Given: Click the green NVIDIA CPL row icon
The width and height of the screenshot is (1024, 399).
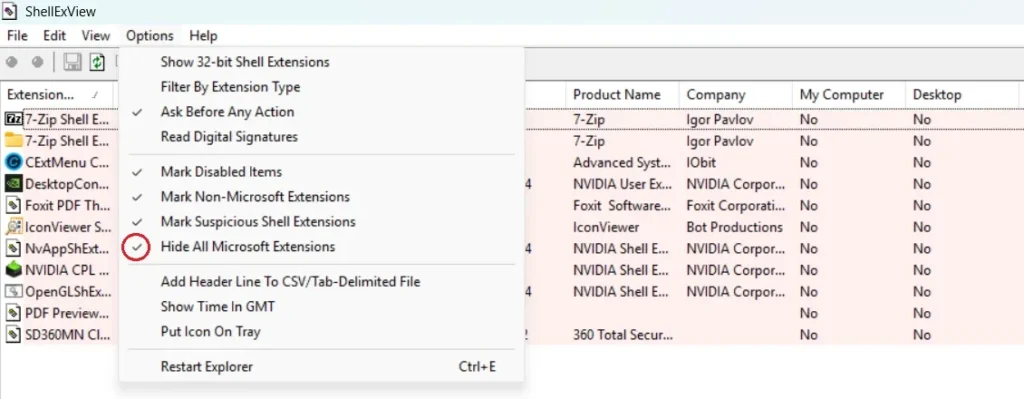Looking at the screenshot, I should tap(14, 270).
